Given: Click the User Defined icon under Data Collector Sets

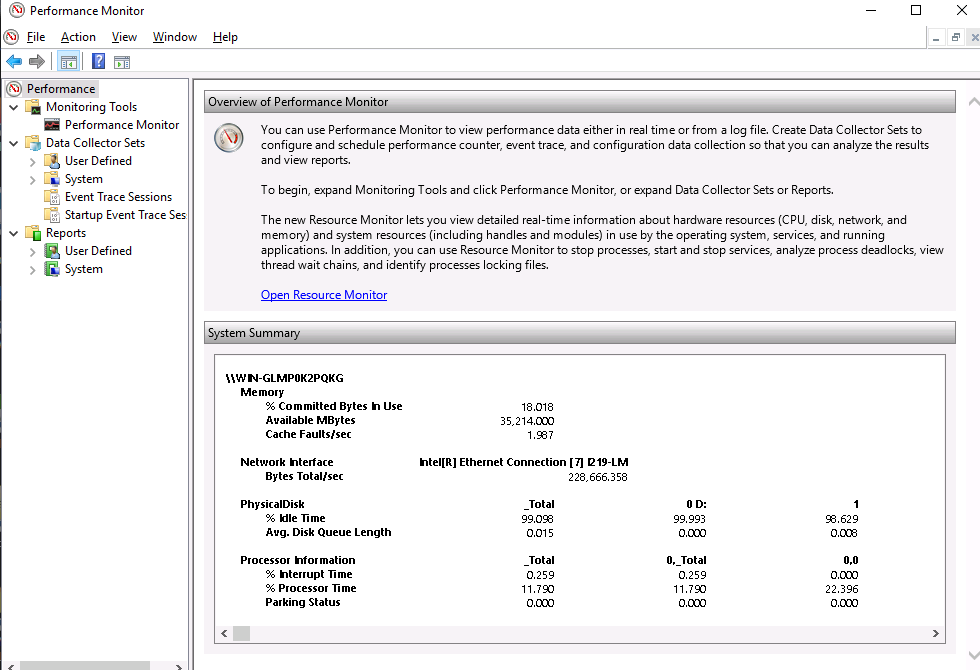Looking at the screenshot, I should pyautogui.click(x=52, y=161).
